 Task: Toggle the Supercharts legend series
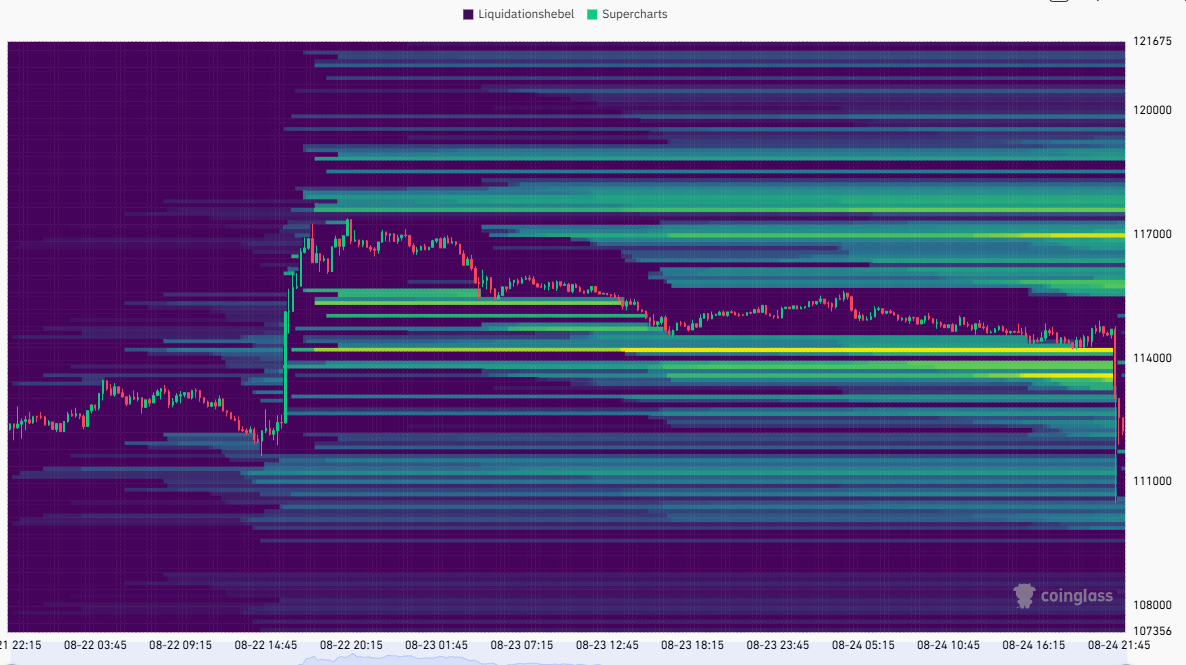point(634,14)
